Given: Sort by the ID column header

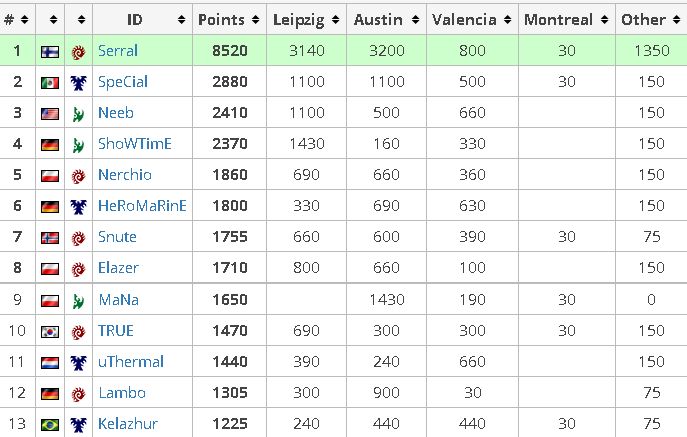Looking at the screenshot, I should 142,20.
